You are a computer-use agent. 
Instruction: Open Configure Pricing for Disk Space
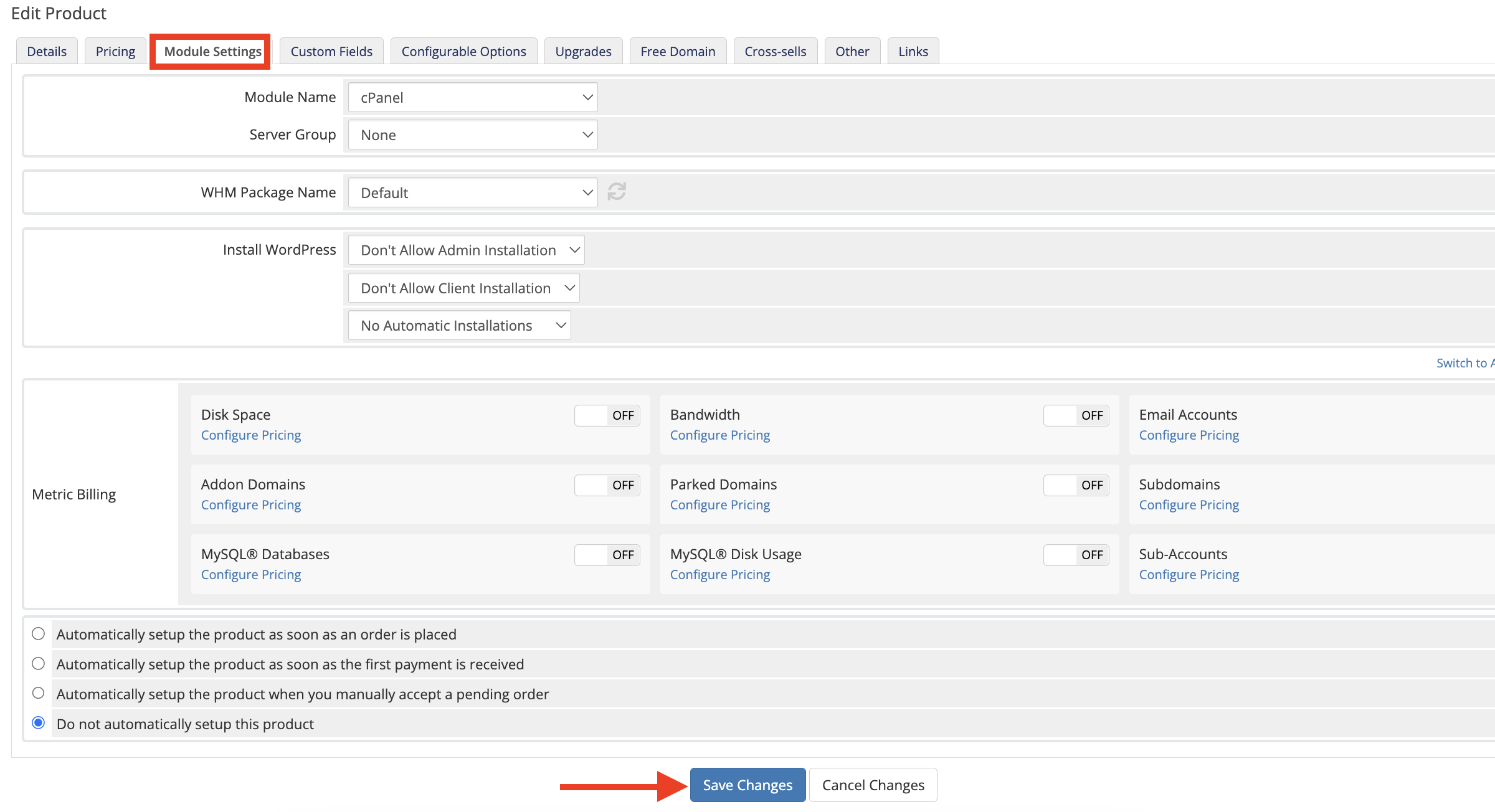[x=251, y=435]
